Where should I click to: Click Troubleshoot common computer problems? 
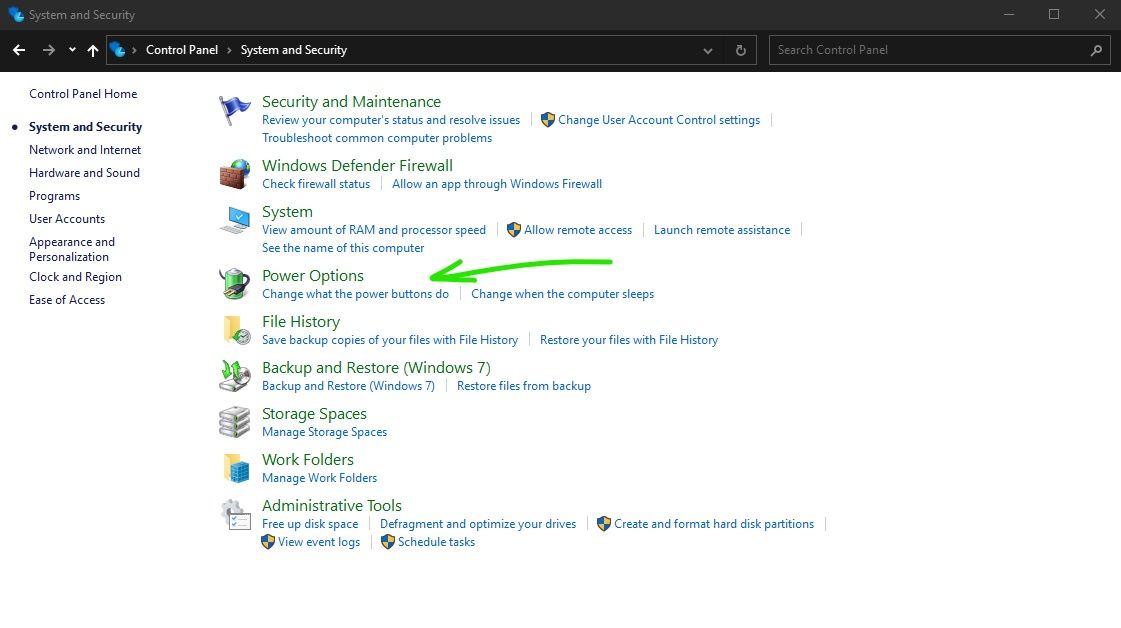[x=377, y=138]
